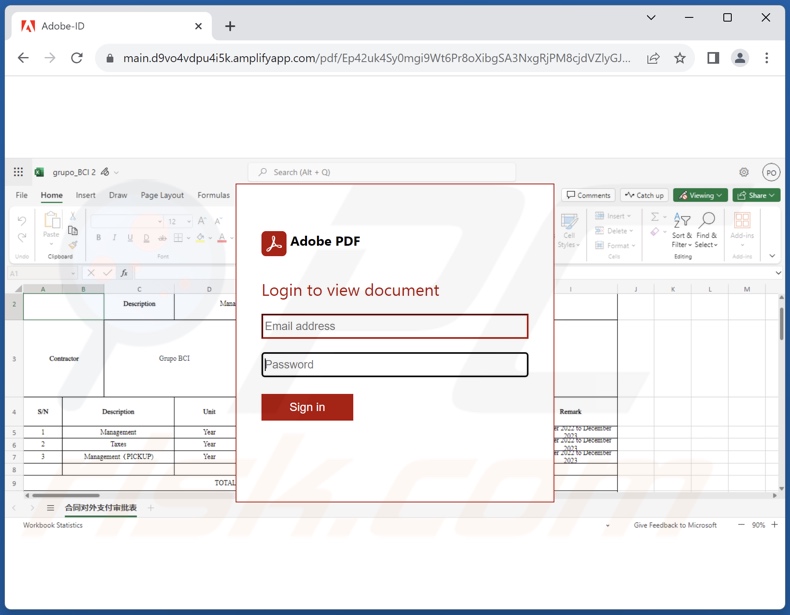Click the Name Box showing A1
The width and height of the screenshot is (790, 615).
[x=42, y=273]
